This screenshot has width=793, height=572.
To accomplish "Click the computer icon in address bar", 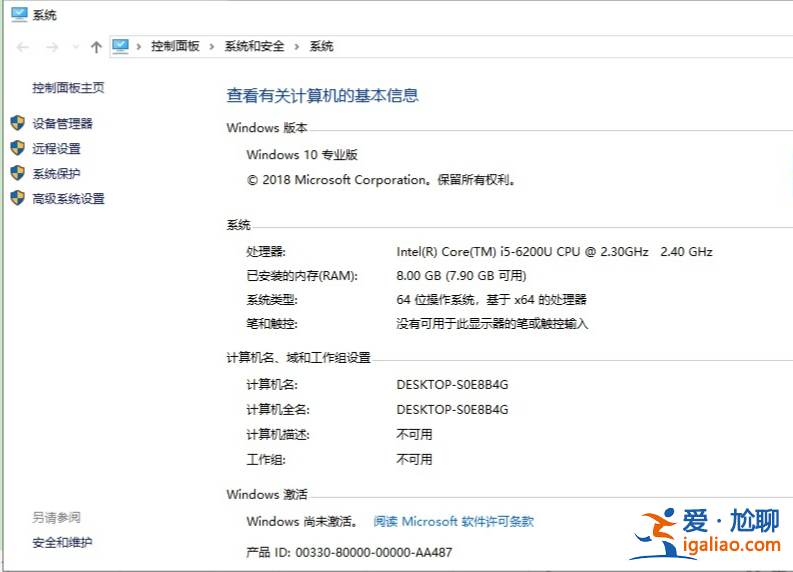I will pos(120,47).
